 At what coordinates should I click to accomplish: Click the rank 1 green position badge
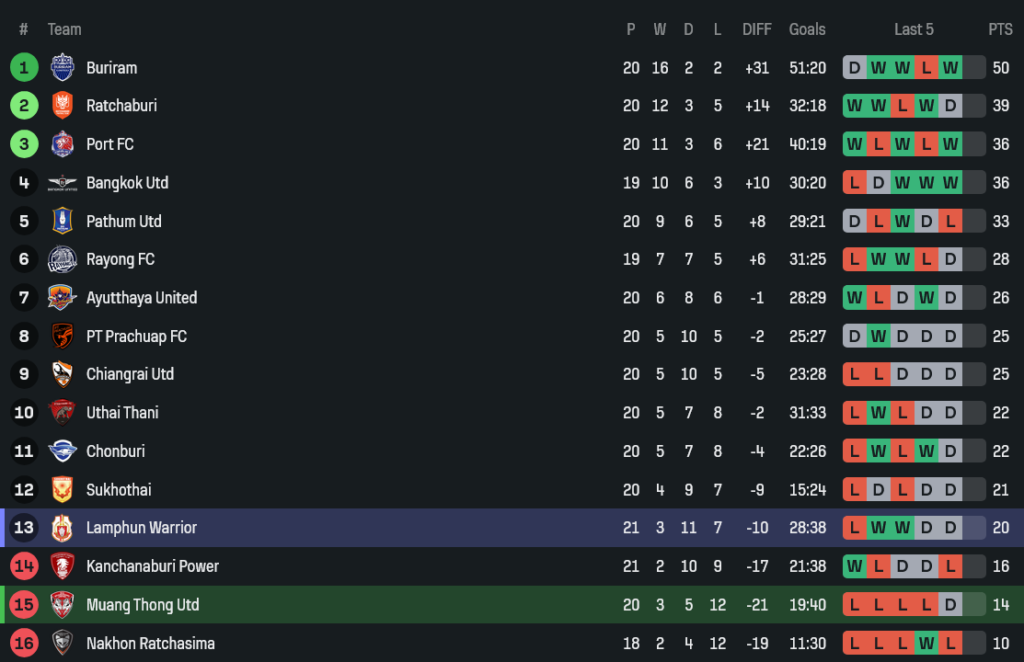tap(24, 68)
